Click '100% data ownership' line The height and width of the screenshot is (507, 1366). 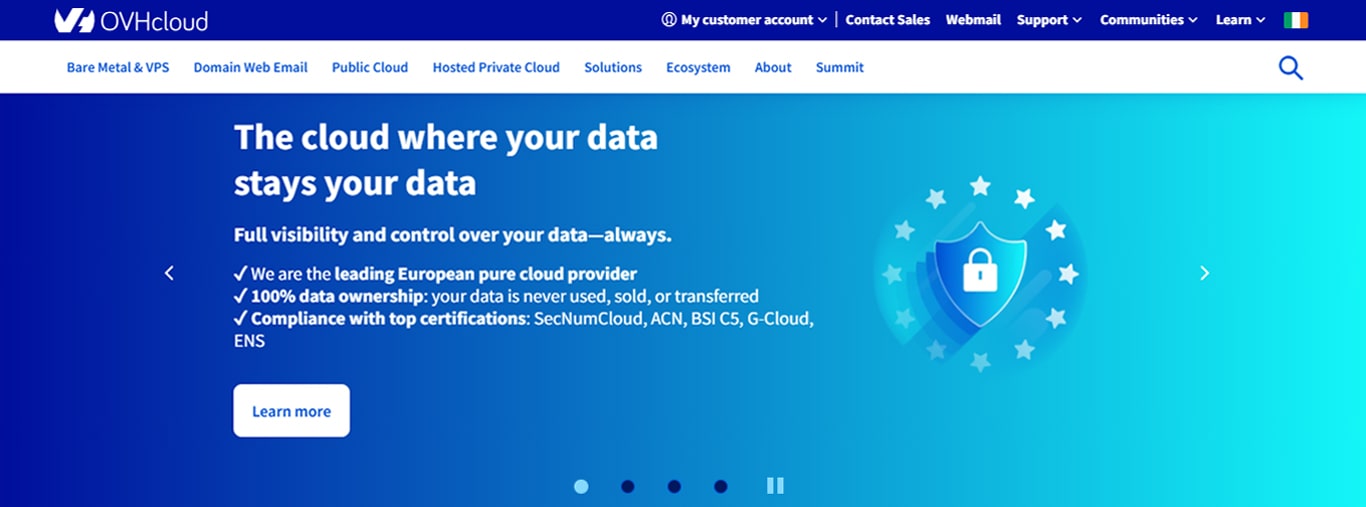(x=496, y=296)
